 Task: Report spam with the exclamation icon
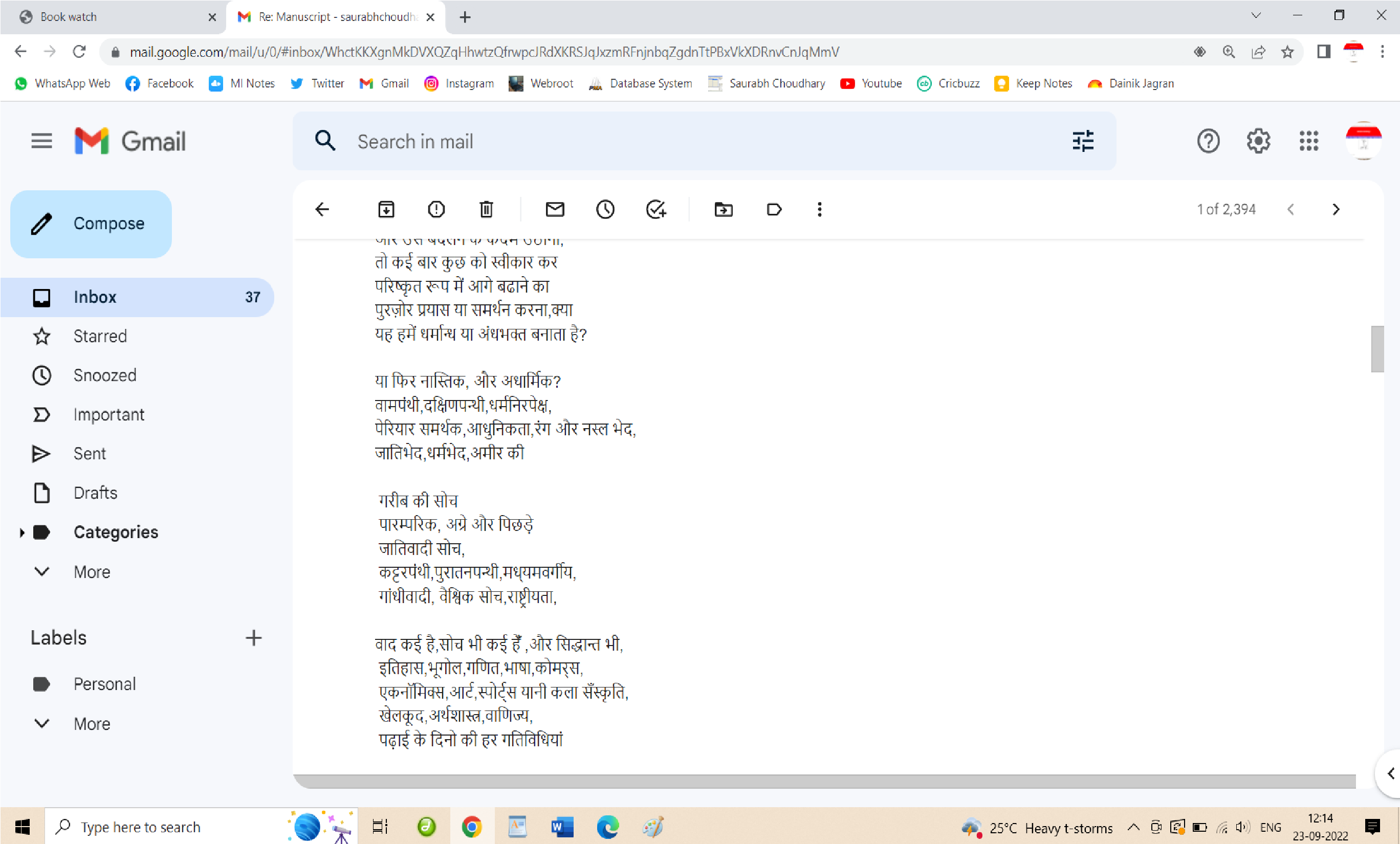click(436, 210)
